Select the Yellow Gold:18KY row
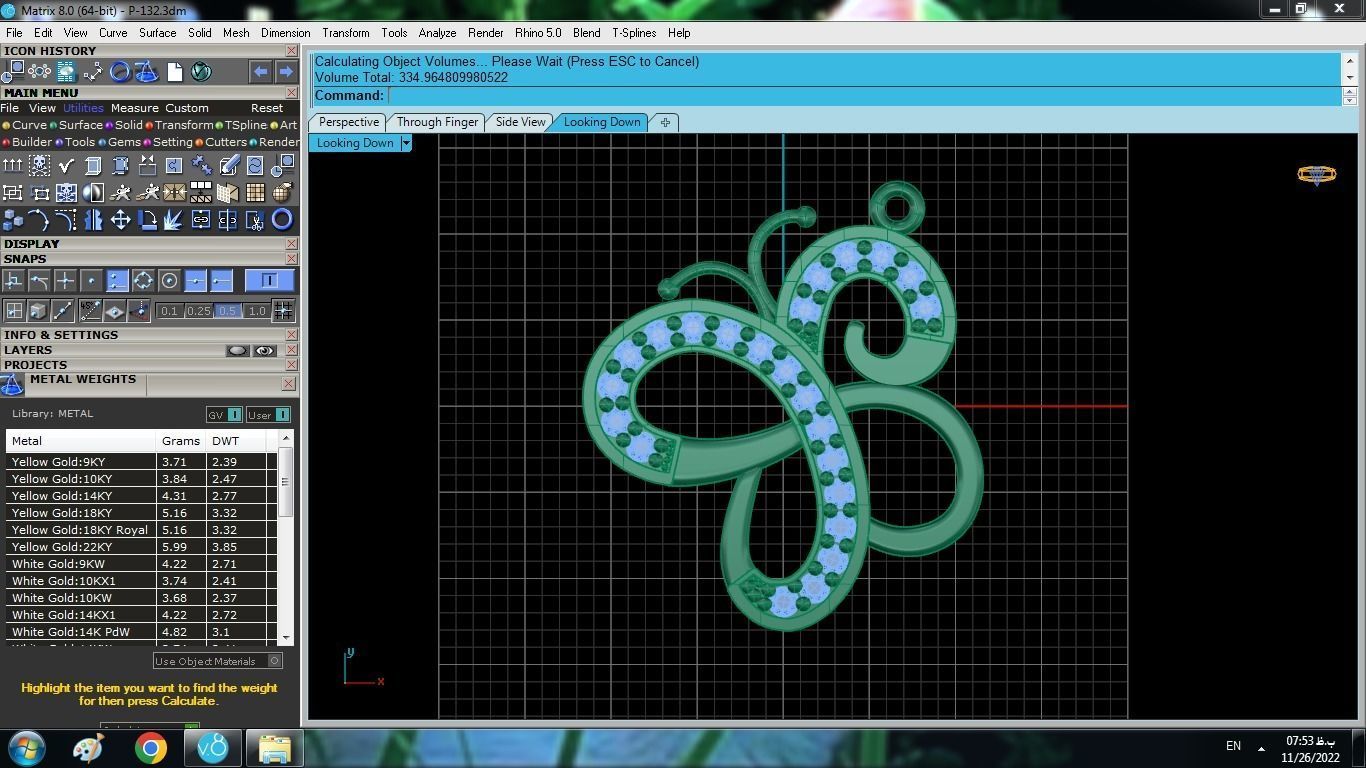The image size is (1366, 768). pos(140,513)
